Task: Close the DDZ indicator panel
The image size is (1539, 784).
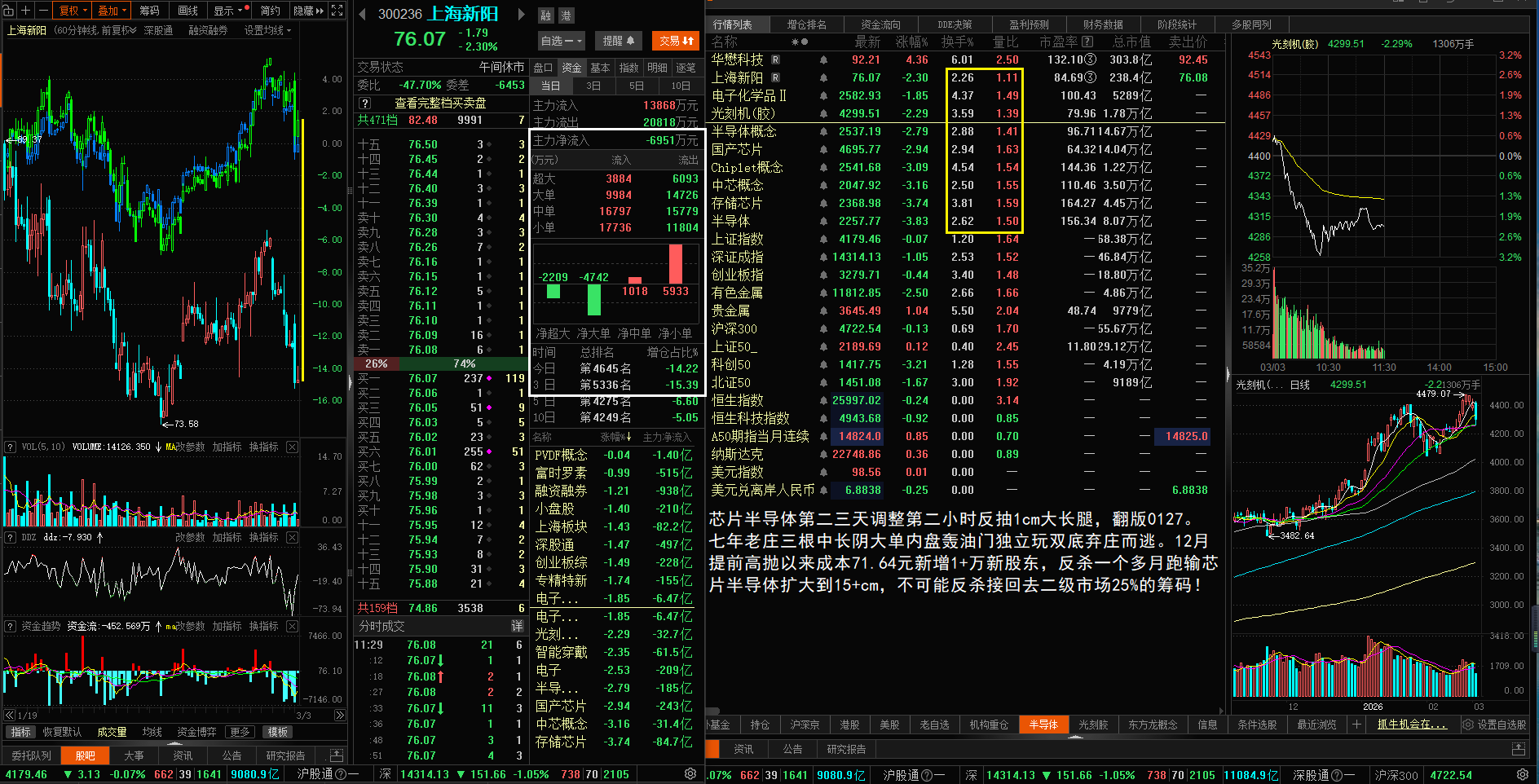Action: click(293, 537)
